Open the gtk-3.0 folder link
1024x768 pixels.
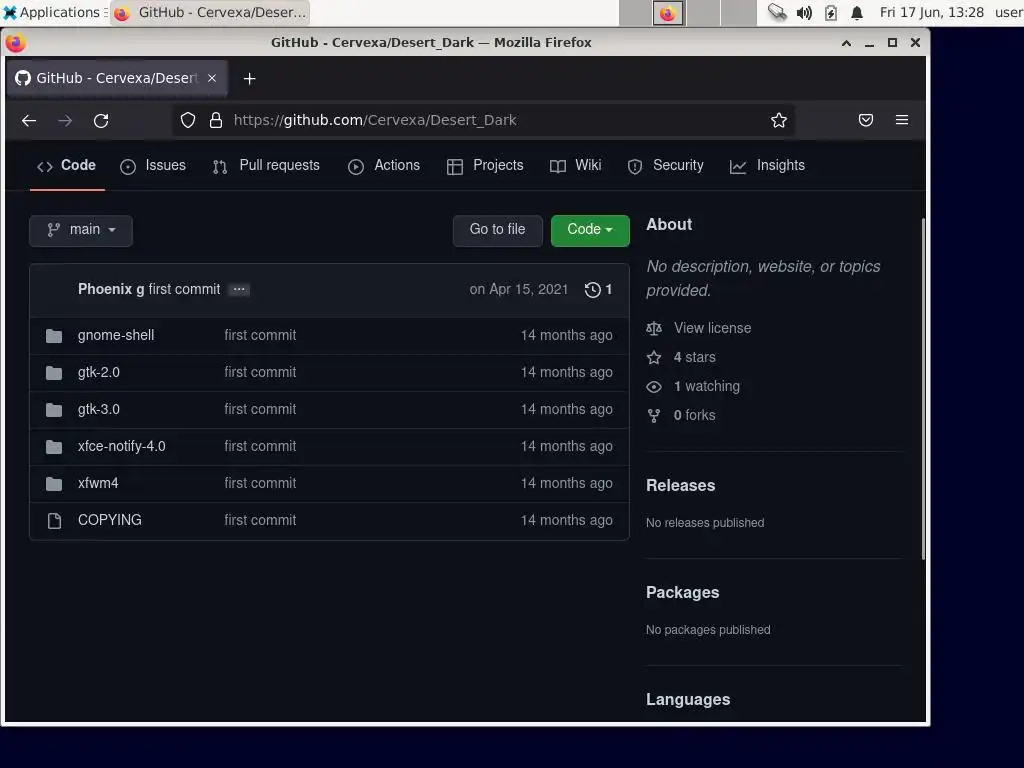(99, 409)
